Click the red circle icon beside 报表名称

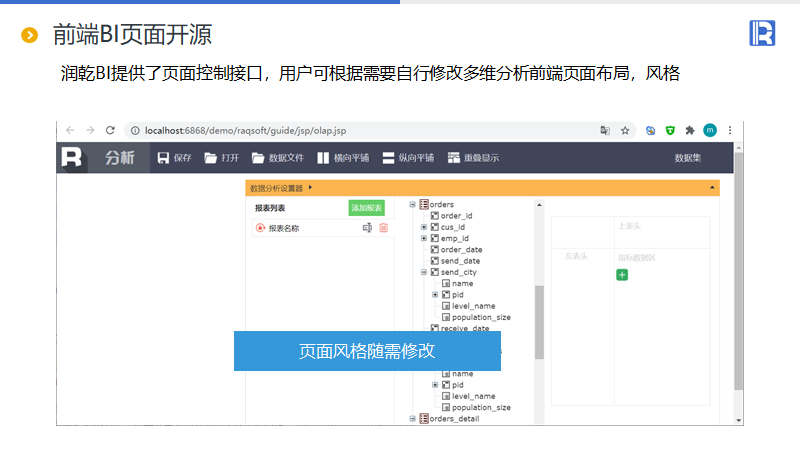(x=260, y=228)
